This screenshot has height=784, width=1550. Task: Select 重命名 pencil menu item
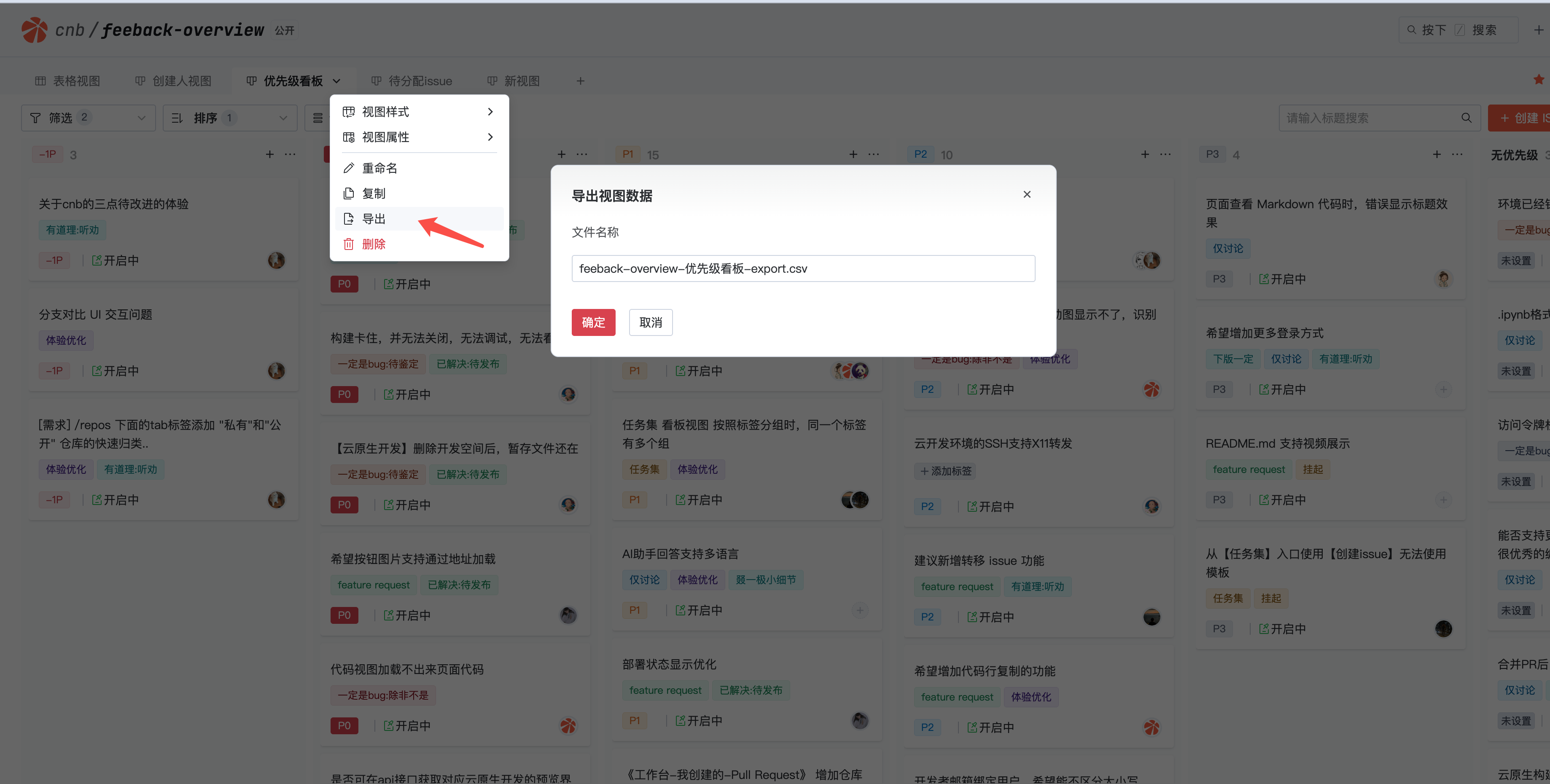pos(379,169)
